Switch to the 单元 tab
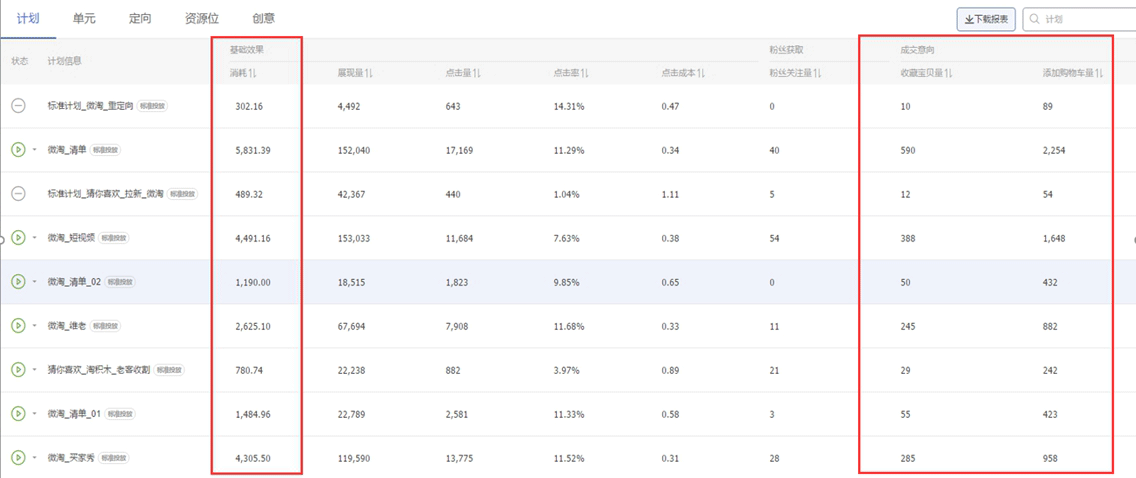This screenshot has height=478, width=1136. pyautogui.click(x=84, y=18)
